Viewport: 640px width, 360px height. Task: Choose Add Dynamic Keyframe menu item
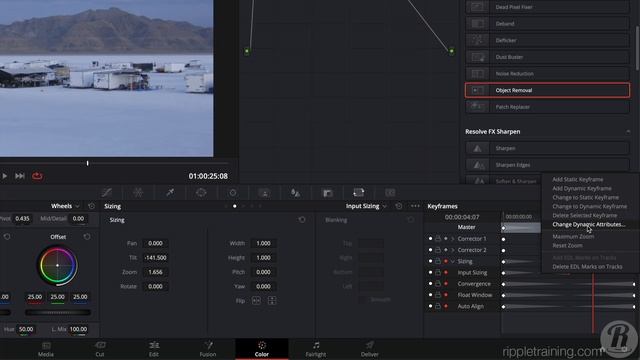pyautogui.click(x=582, y=188)
